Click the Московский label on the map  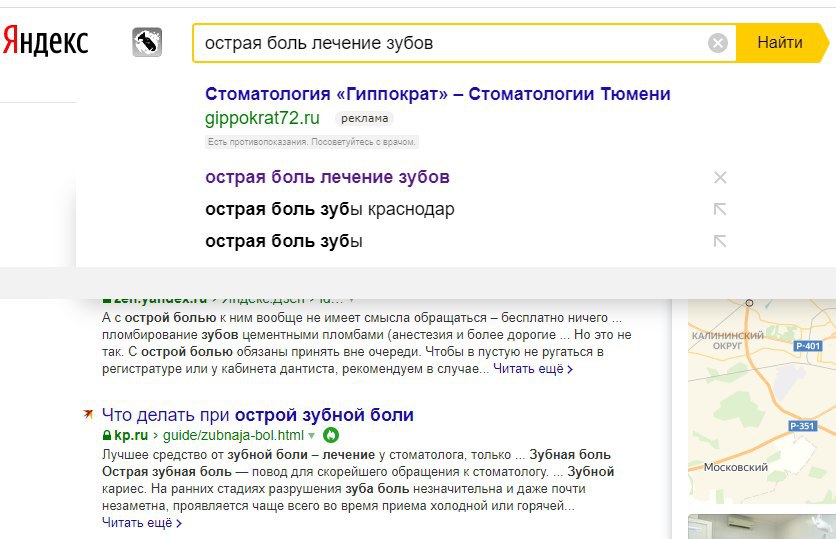(x=736, y=467)
